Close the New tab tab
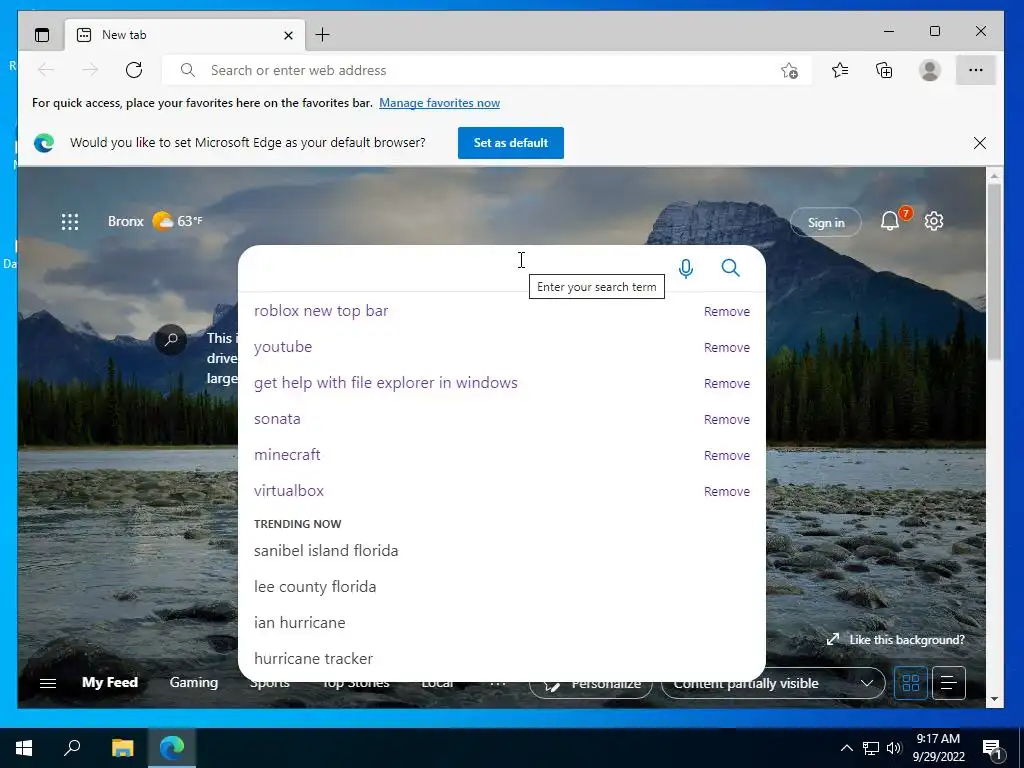 click(288, 35)
